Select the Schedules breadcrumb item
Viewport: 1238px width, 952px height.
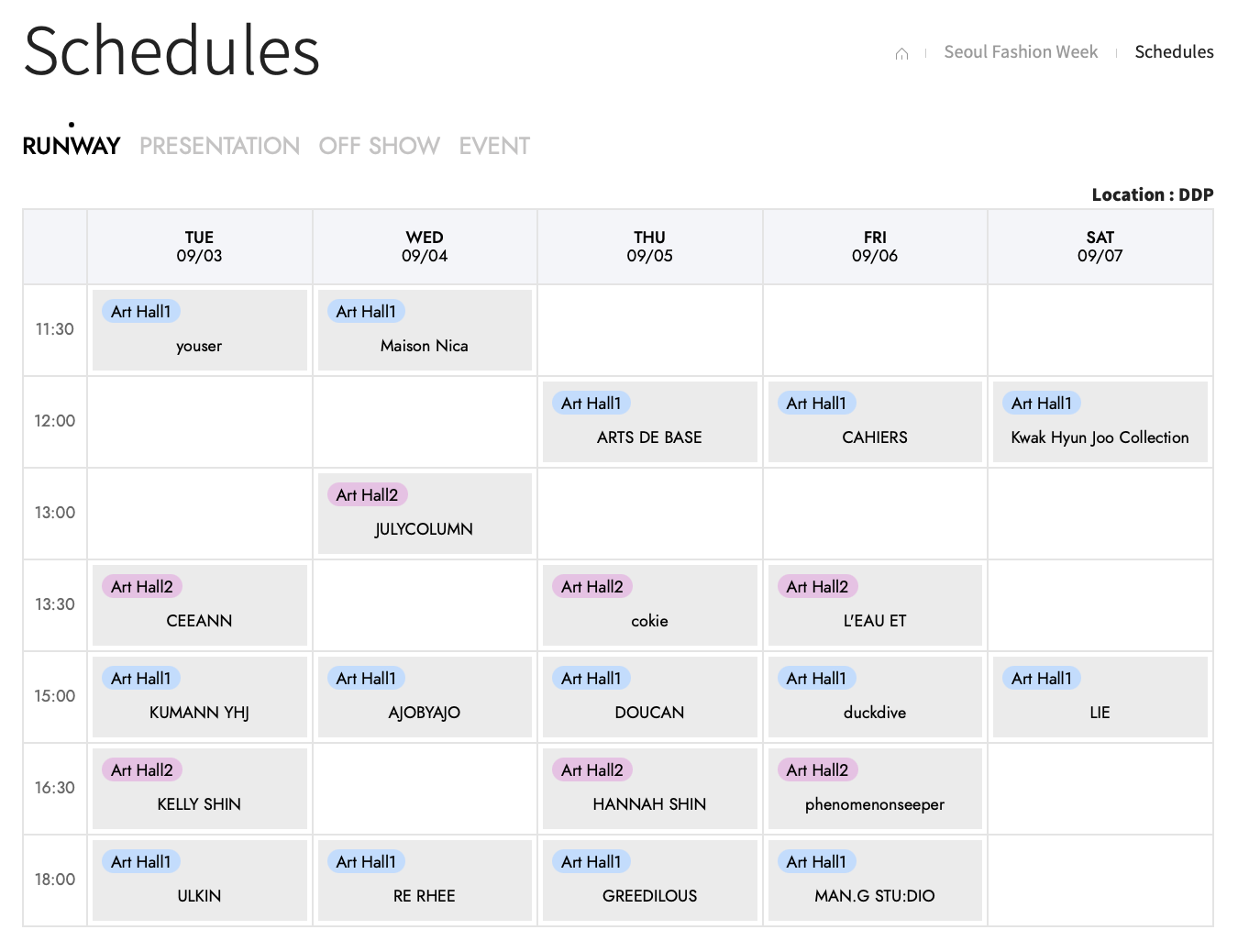click(x=1174, y=52)
